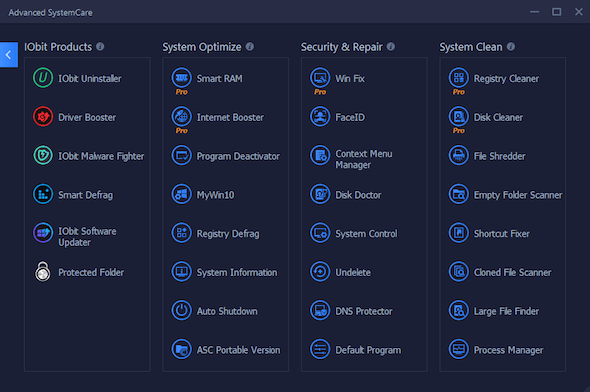This screenshot has height=392, width=590.
Task: Open the Large File Finder icon
Action: [458, 310]
